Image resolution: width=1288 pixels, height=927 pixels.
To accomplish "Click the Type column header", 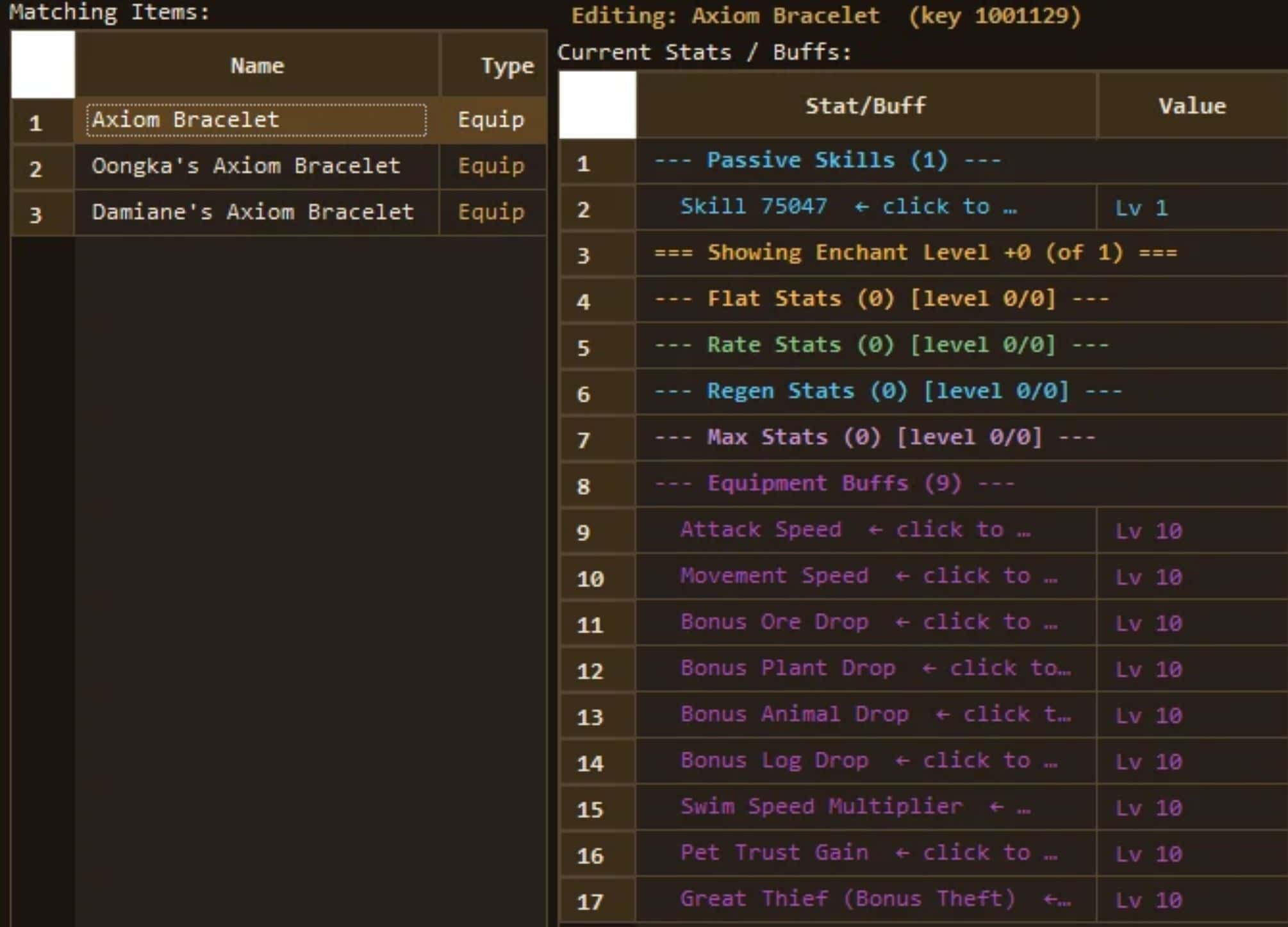I will click(x=506, y=65).
